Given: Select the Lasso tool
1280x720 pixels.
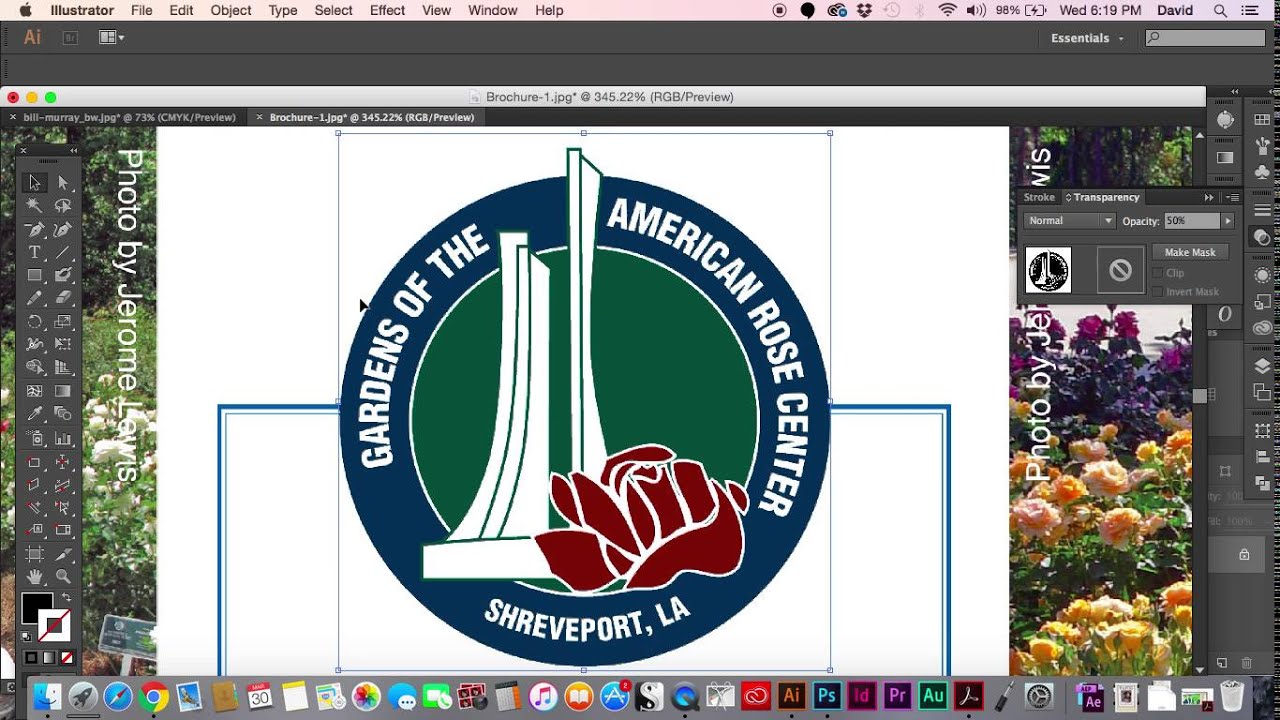Looking at the screenshot, I should coord(63,205).
